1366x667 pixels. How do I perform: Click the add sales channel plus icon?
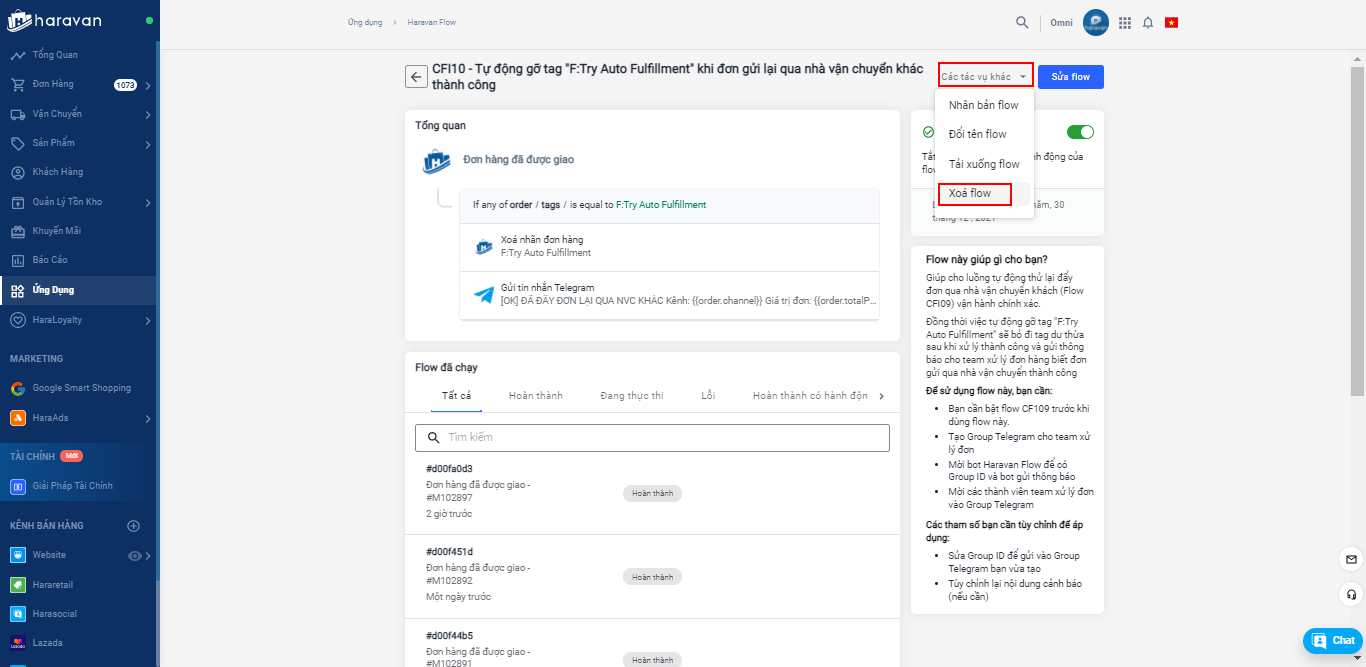(134, 526)
